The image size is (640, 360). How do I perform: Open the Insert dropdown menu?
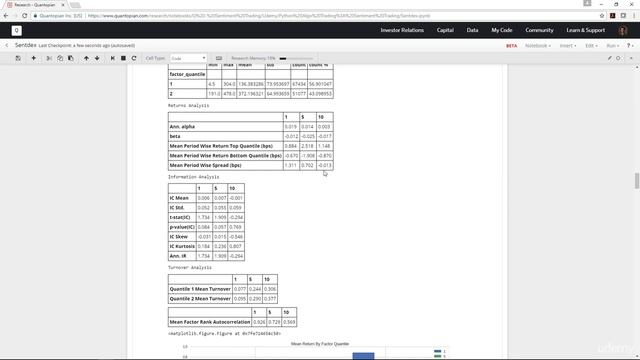coord(568,46)
